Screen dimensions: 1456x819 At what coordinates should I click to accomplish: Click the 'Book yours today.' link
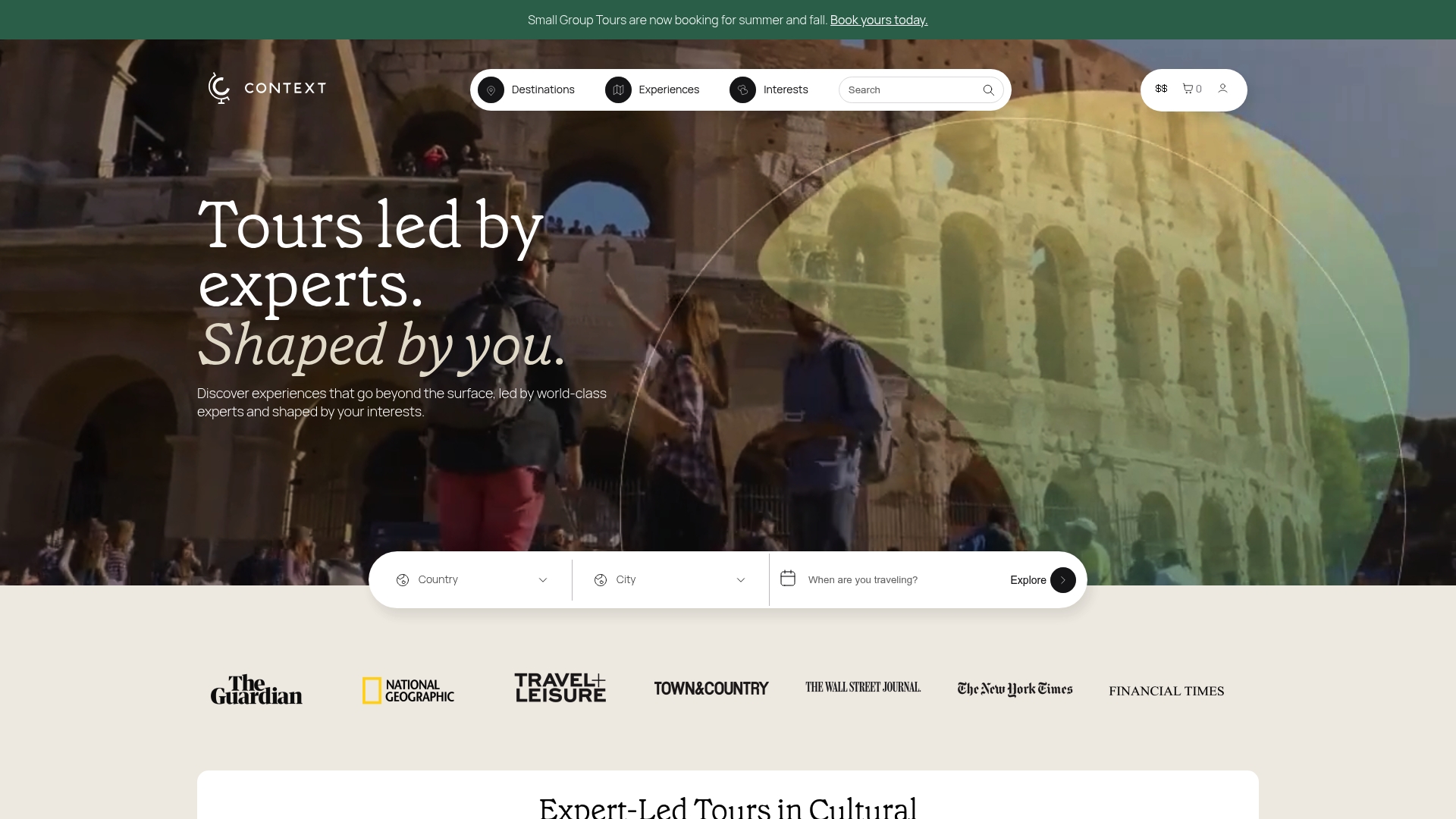pos(879,20)
